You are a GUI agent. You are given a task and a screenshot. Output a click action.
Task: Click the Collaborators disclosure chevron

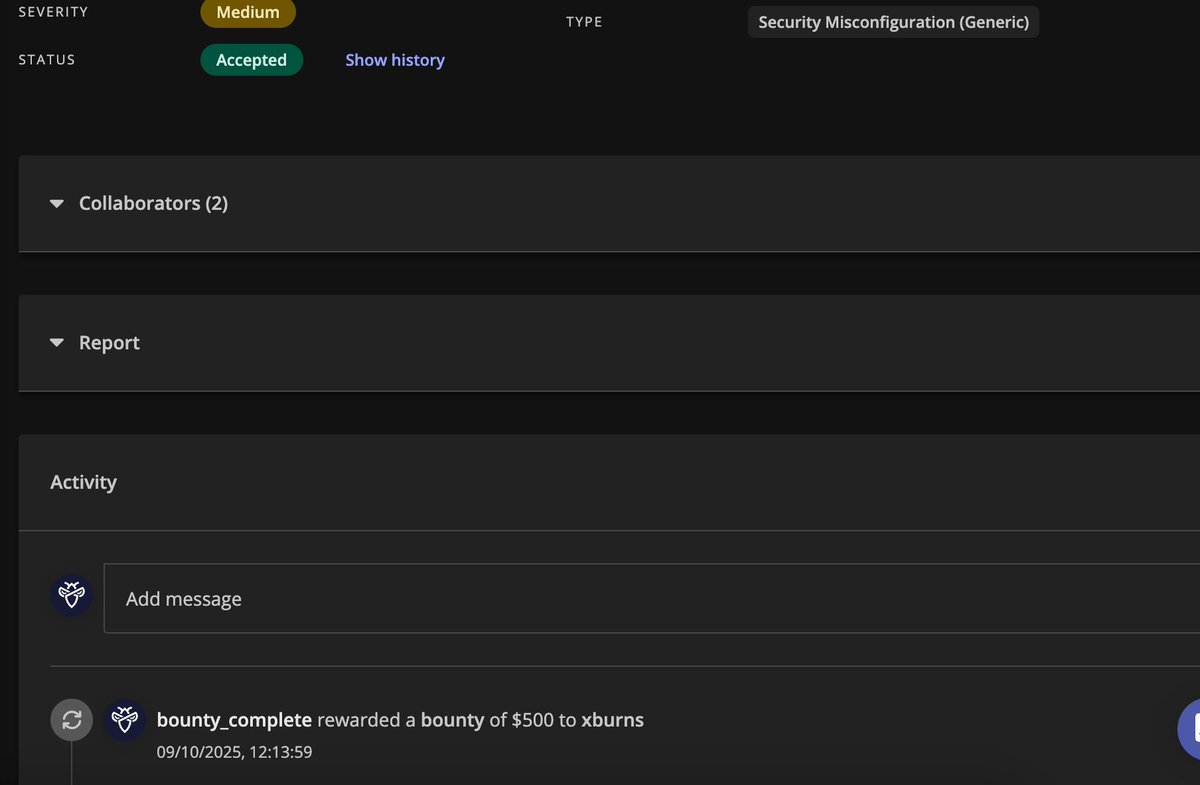tap(57, 203)
